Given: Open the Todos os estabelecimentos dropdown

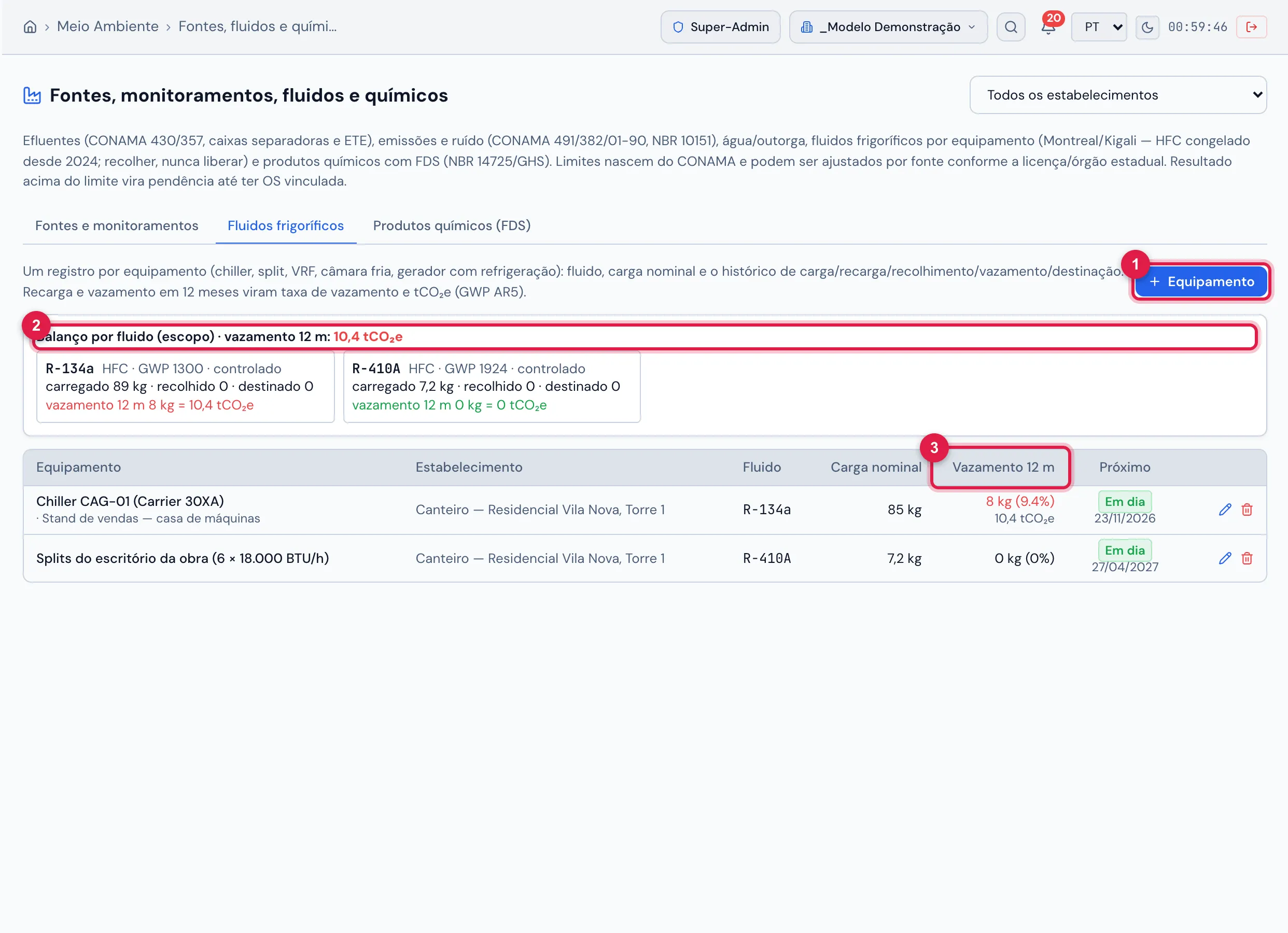Looking at the screenshot, I should coord(1117,95).
